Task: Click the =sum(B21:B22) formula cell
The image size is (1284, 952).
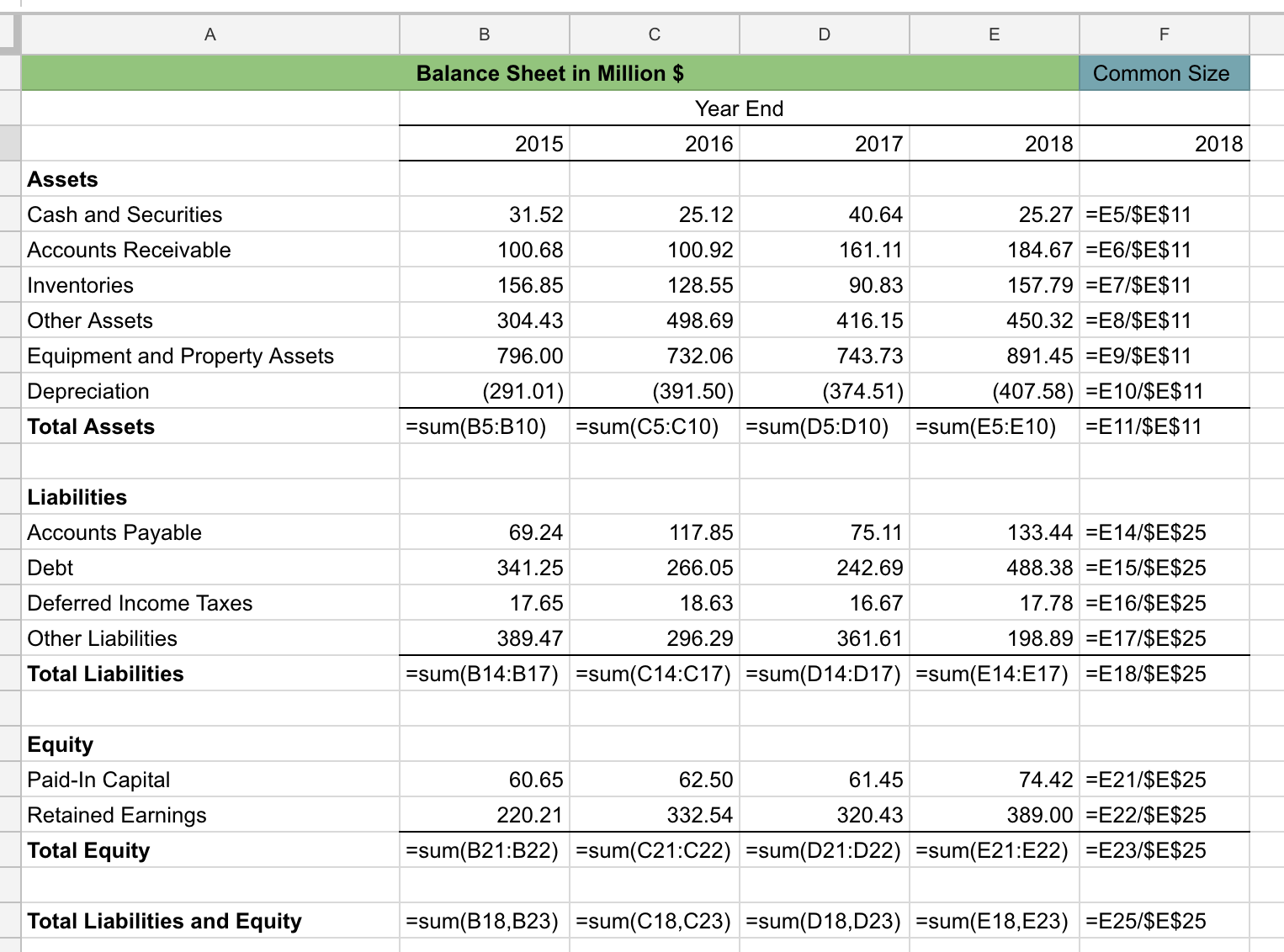Action: coord(485,850)
